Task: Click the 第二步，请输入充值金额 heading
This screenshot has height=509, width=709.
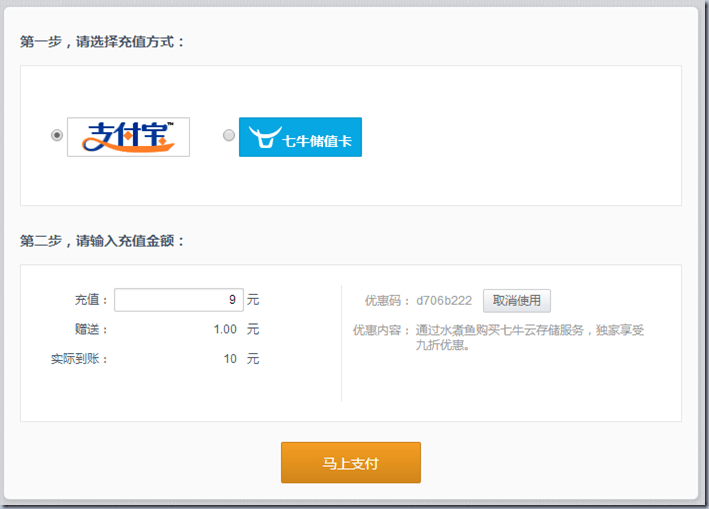Action: (x=102, y=241)
